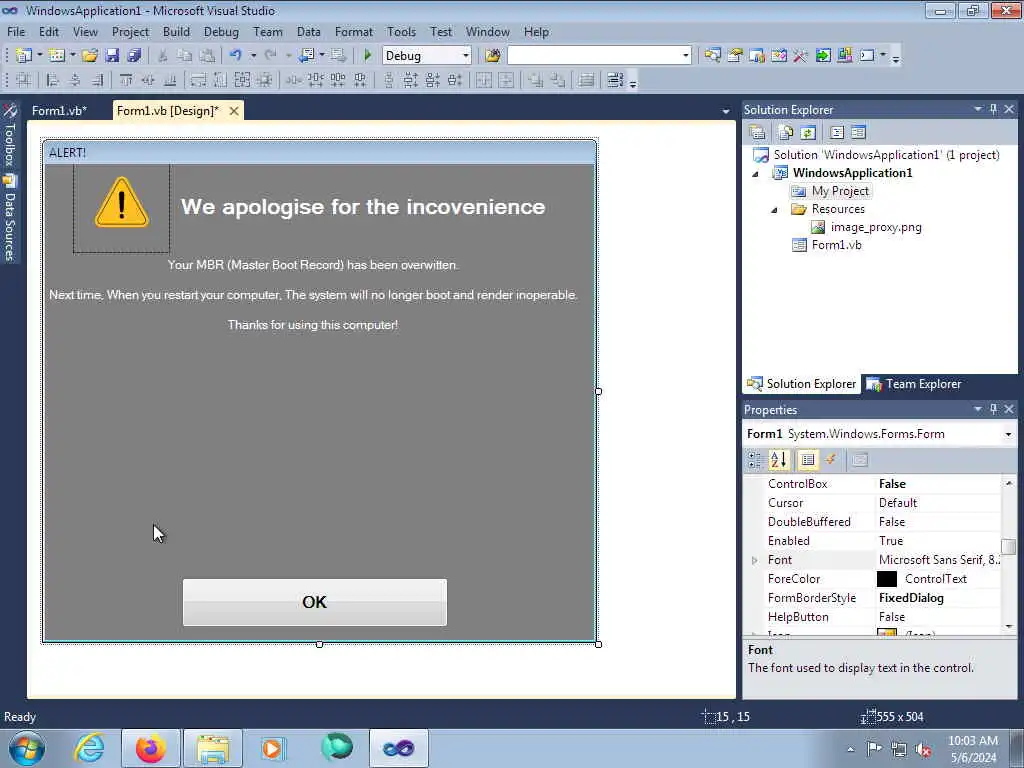1024x768 pixels.
Task: Toggle Categorized view in Properties panel
Action: tap(755, 460)
